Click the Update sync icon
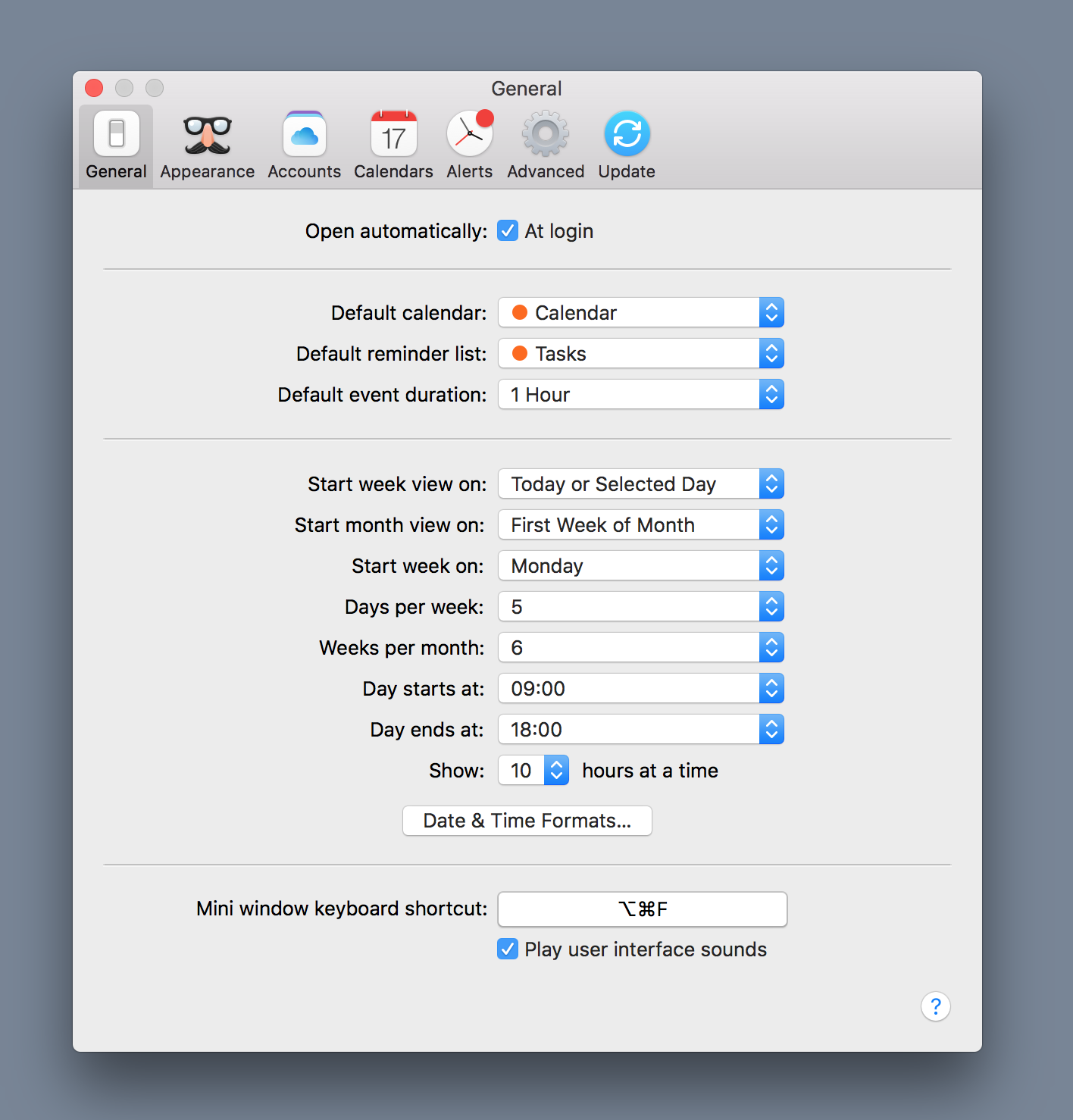 [x=626, y=144]
